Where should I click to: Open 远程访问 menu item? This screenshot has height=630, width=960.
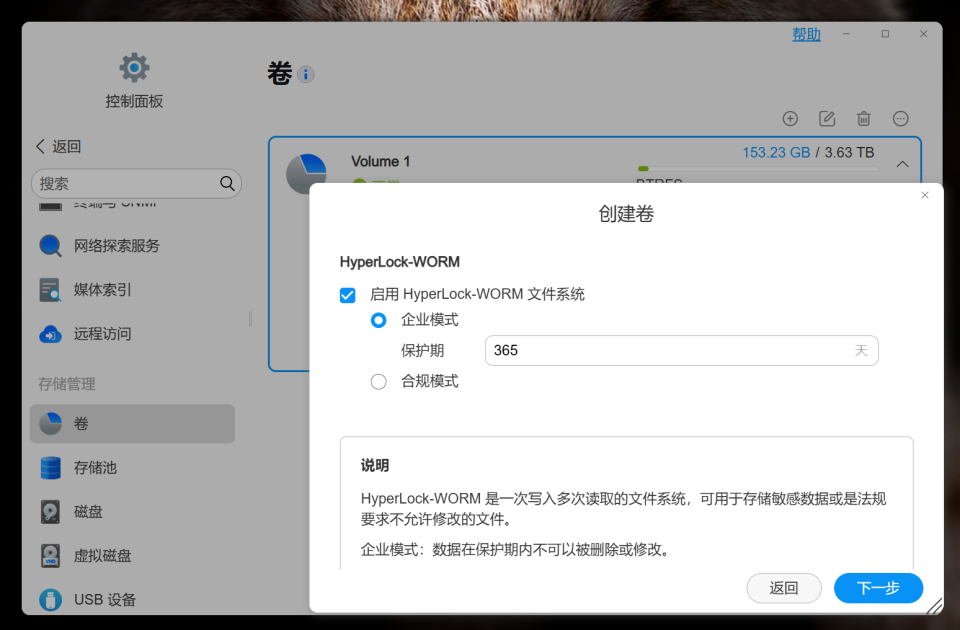pos(132,334)
